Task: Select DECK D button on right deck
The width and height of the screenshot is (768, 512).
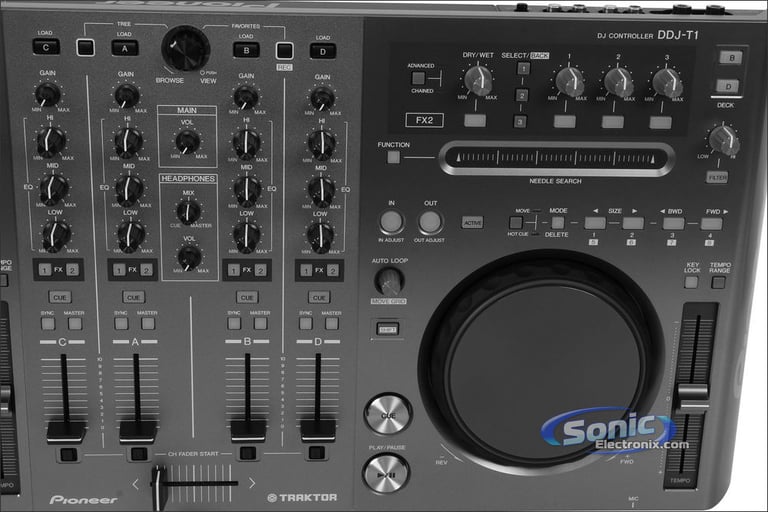Action: click(728, 86)
